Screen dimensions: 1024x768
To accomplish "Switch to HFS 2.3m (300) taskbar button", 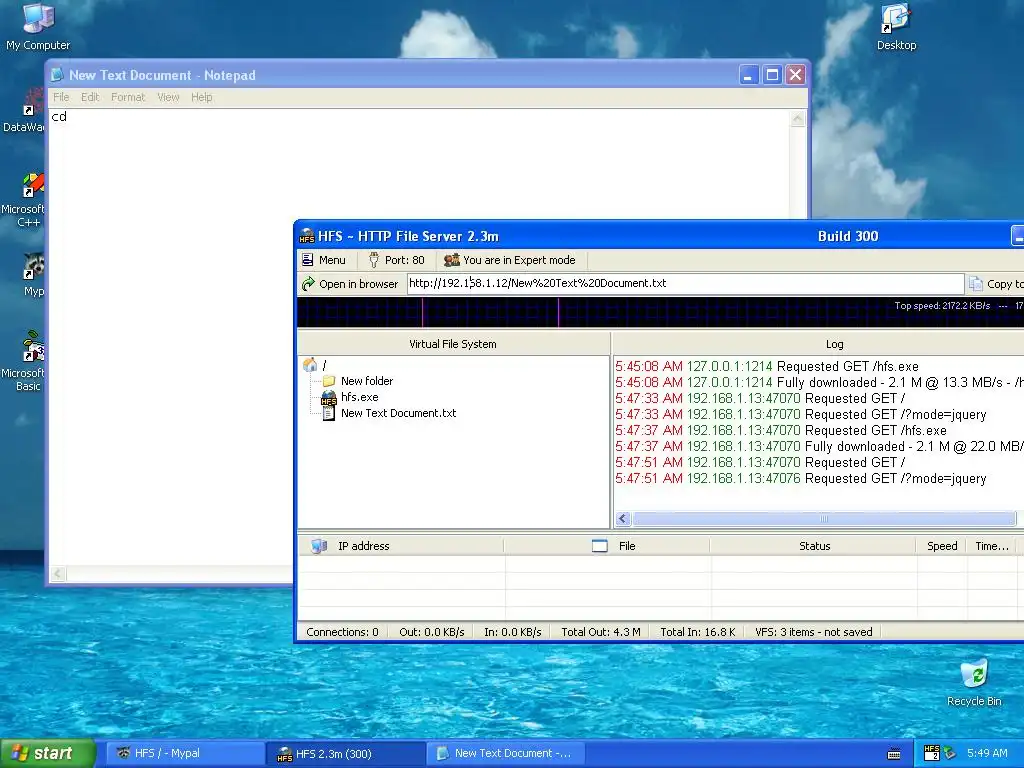I will 346,754.
